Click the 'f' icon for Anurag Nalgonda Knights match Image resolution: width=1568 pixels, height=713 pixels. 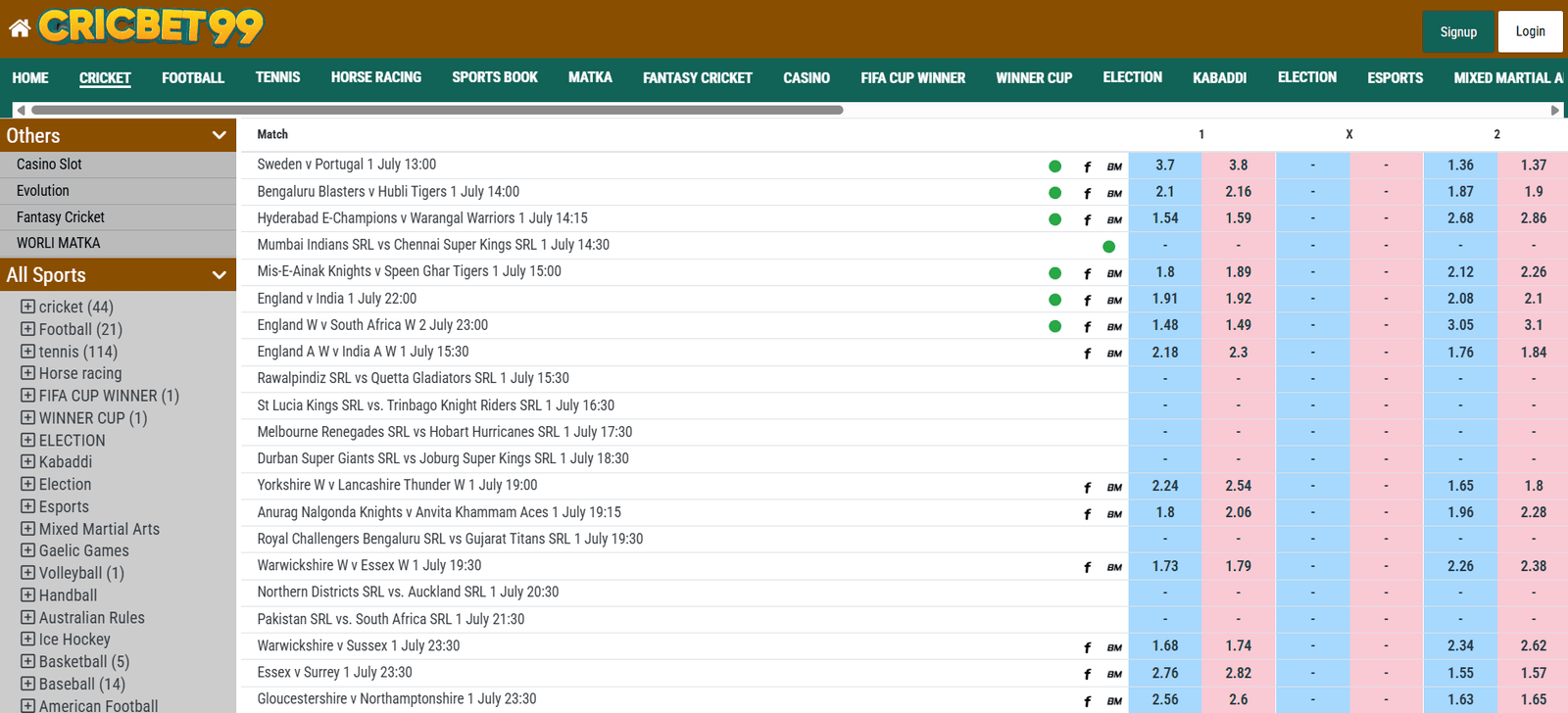tap(1087, 513)
